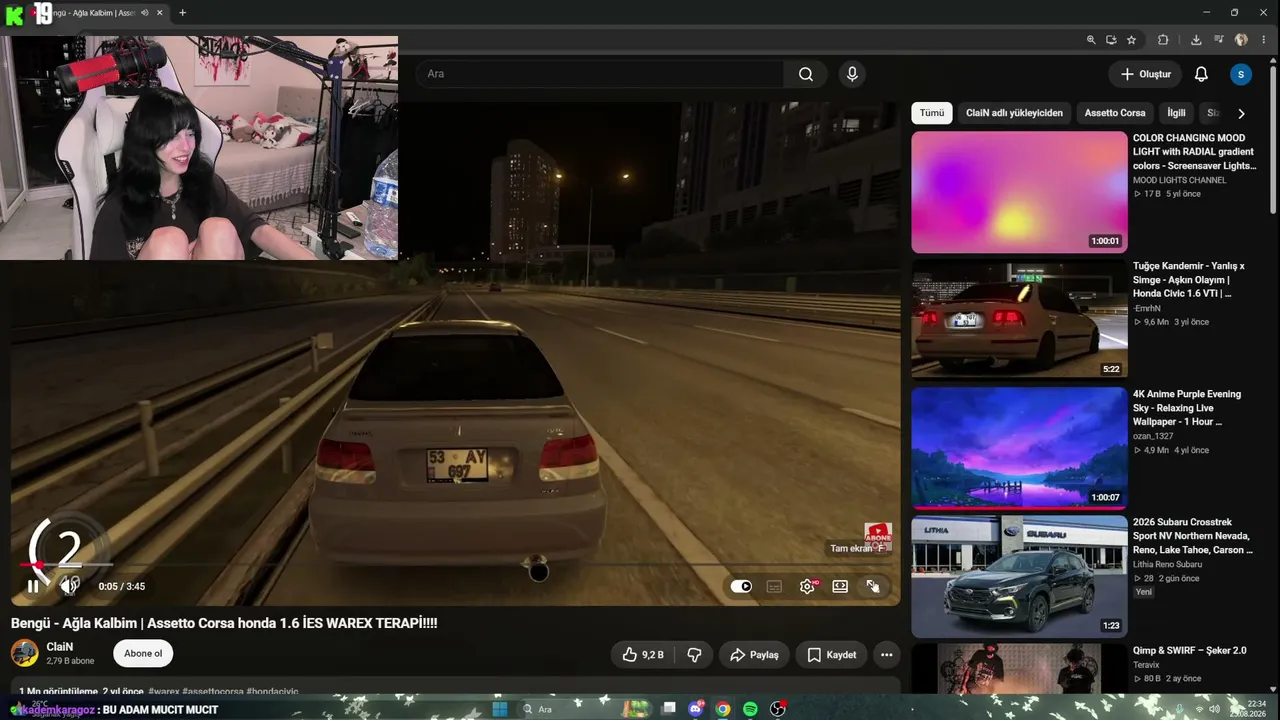1280x720 pixels.
Task: Show more filter chips with right arrow
Action: [1241, 113]
